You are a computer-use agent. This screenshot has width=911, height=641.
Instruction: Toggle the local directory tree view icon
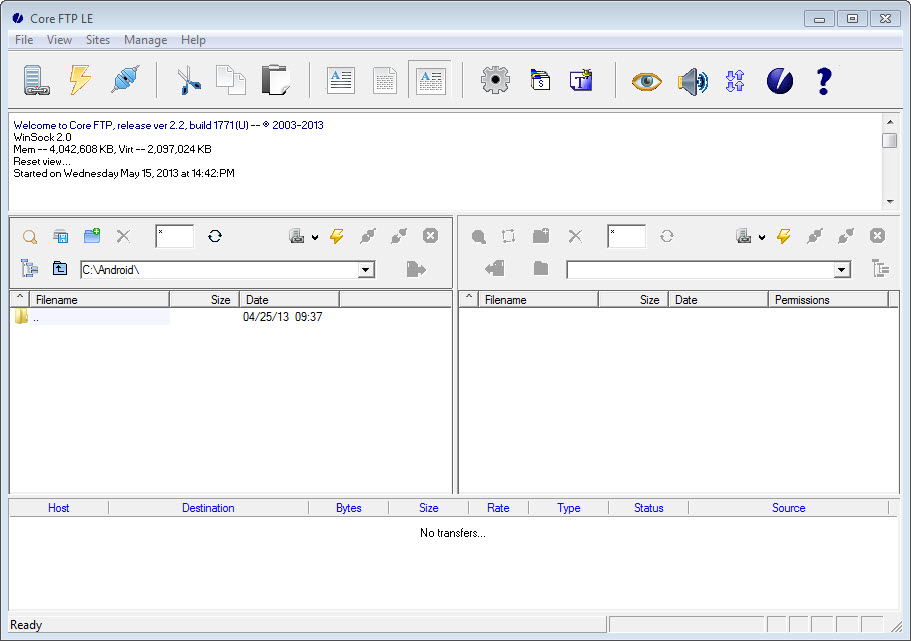[x=29, y=268]
